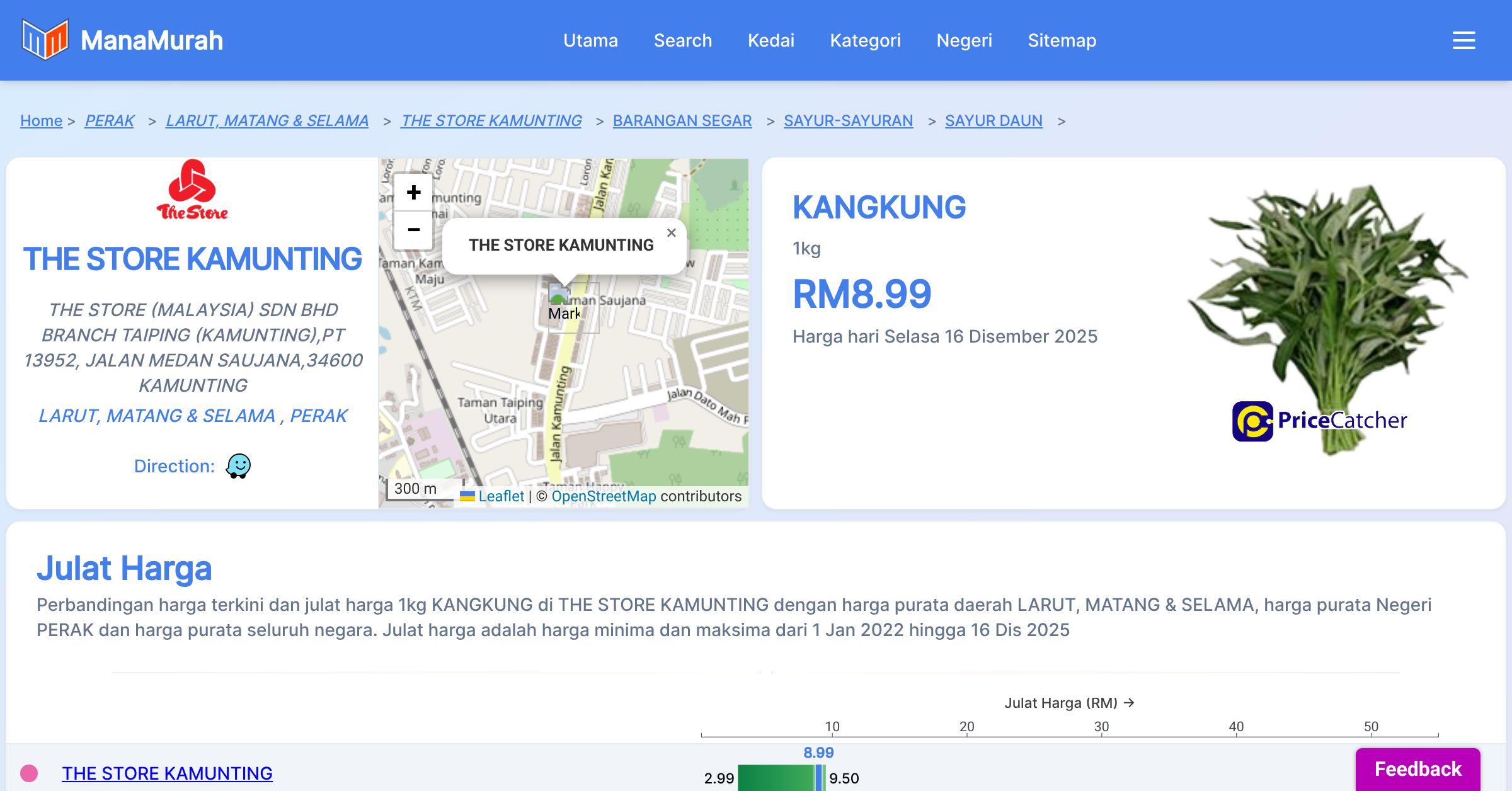The height and width of the screenshot is (791, 1512).
Task: Click the PERAK breadcrumb link
Action: [x=110, y=120]
